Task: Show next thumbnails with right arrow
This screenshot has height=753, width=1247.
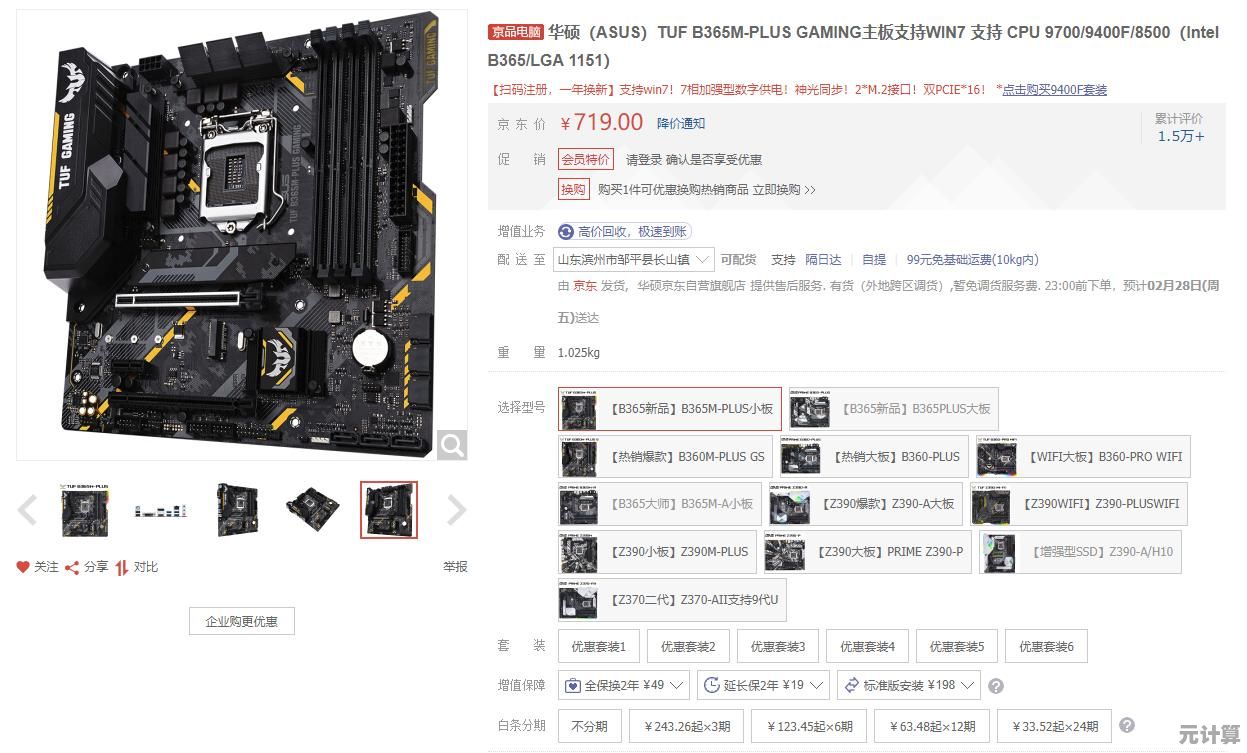Action: 456,510
